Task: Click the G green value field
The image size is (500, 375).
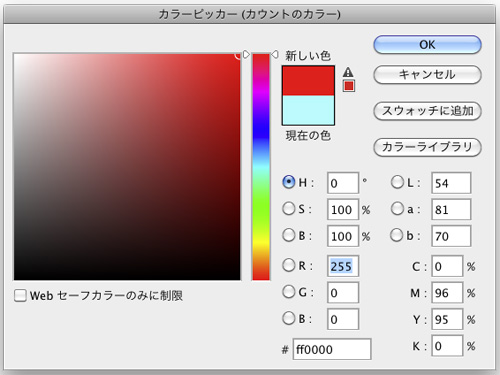Action: (343, 292)
